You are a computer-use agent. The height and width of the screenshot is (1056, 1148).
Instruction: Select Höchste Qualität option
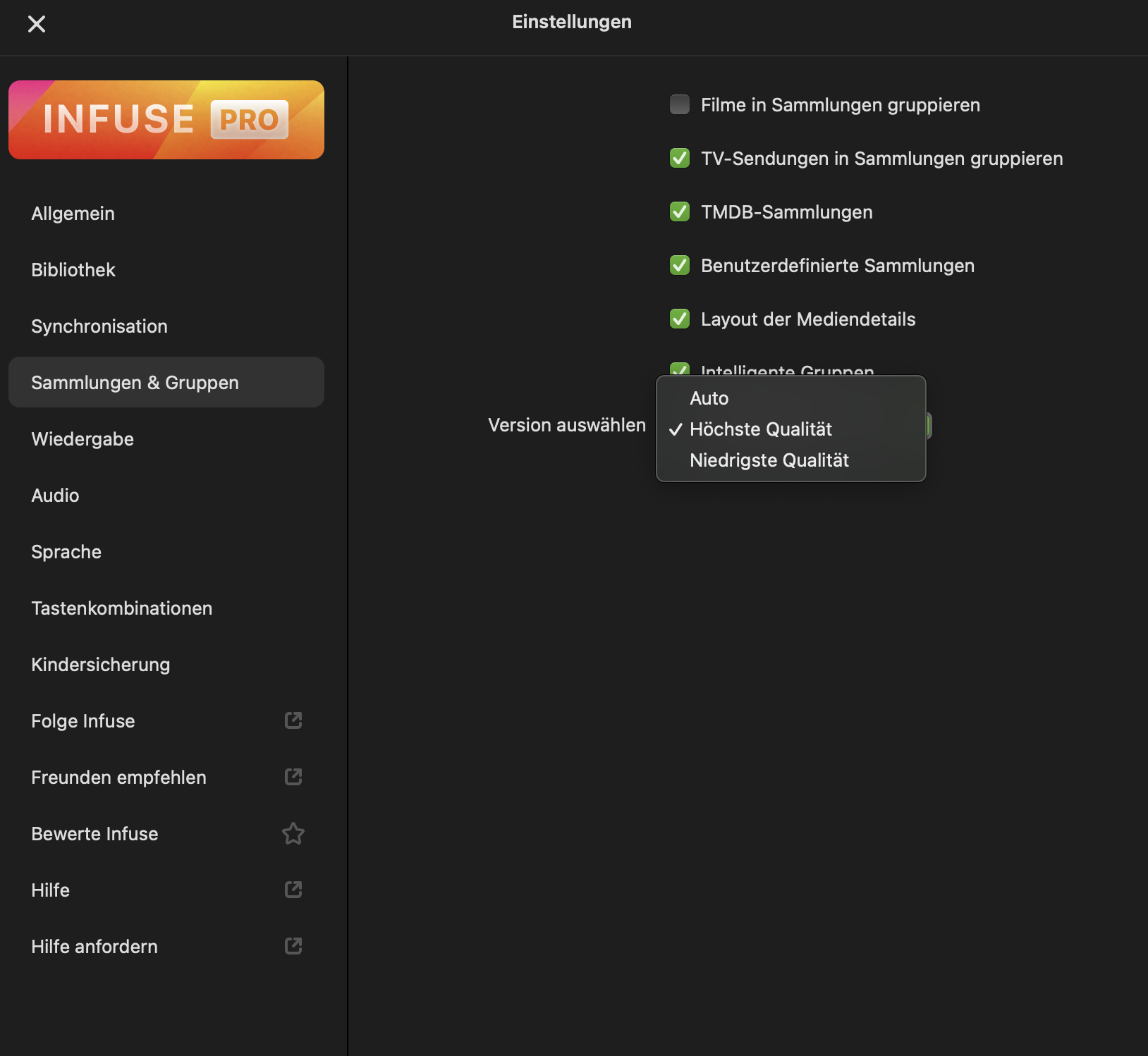(x=761, y=429)
